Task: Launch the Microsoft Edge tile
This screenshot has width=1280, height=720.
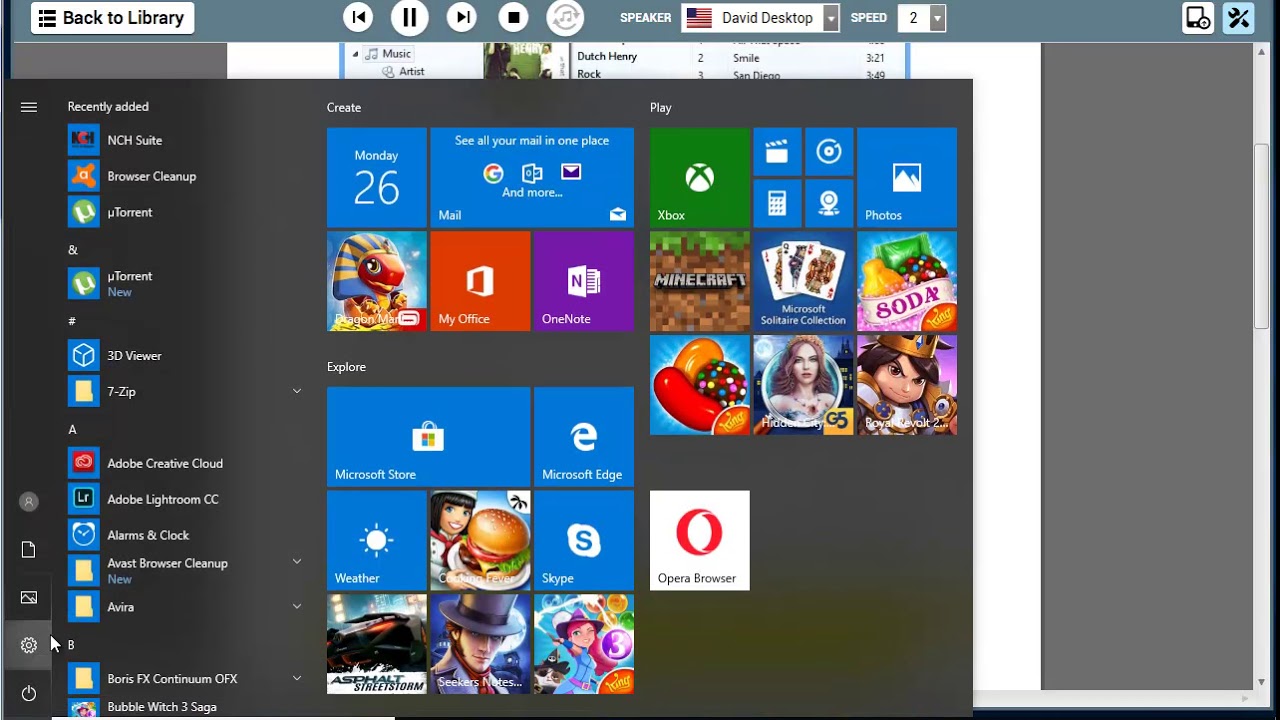Action: (584, 436)
